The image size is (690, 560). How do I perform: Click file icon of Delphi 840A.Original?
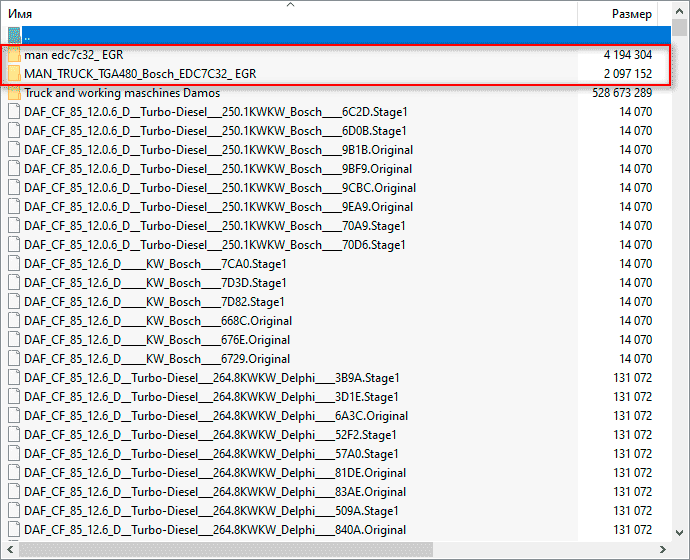[x=14, y=530]
